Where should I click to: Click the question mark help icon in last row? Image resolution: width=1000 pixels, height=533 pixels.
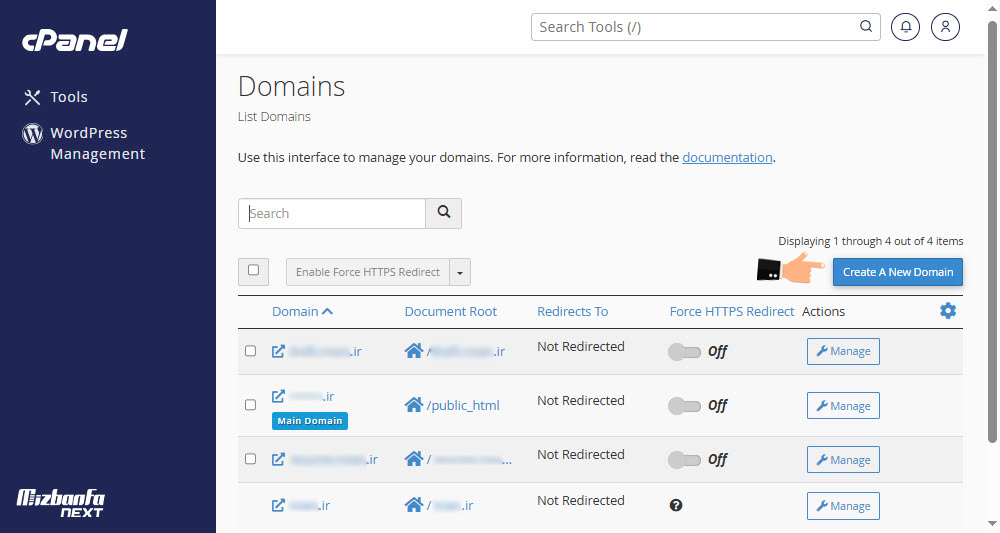[x=676, y=505]
